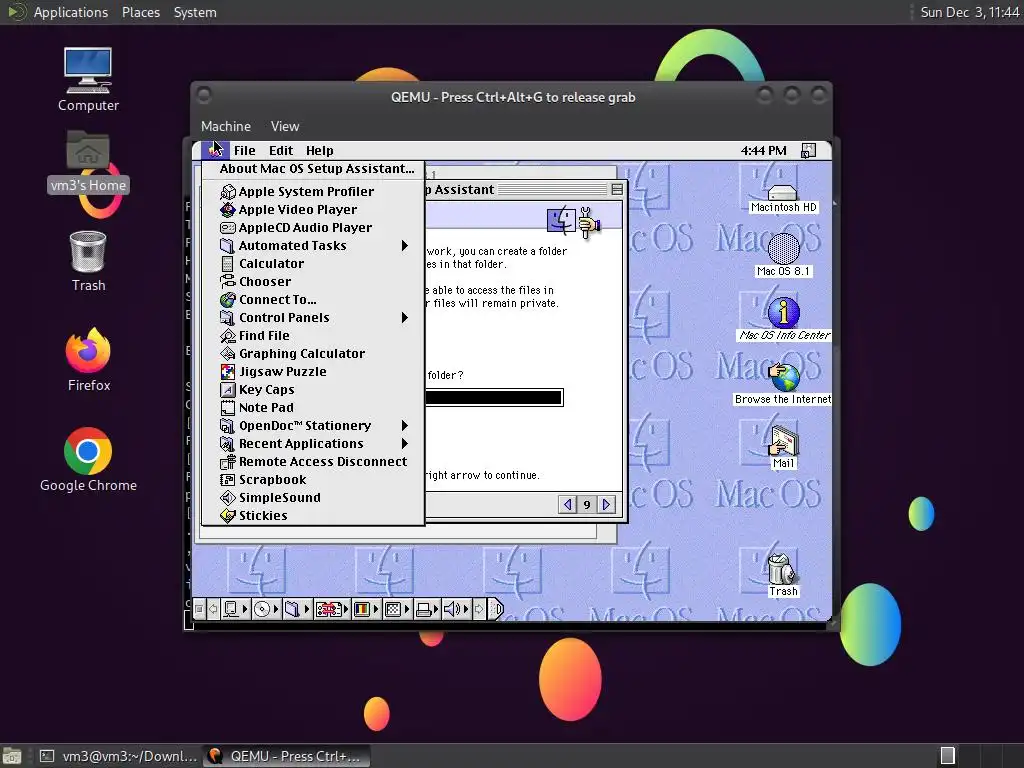
Task: Open the QEMU Machine menu
Action: pos(225,126)
